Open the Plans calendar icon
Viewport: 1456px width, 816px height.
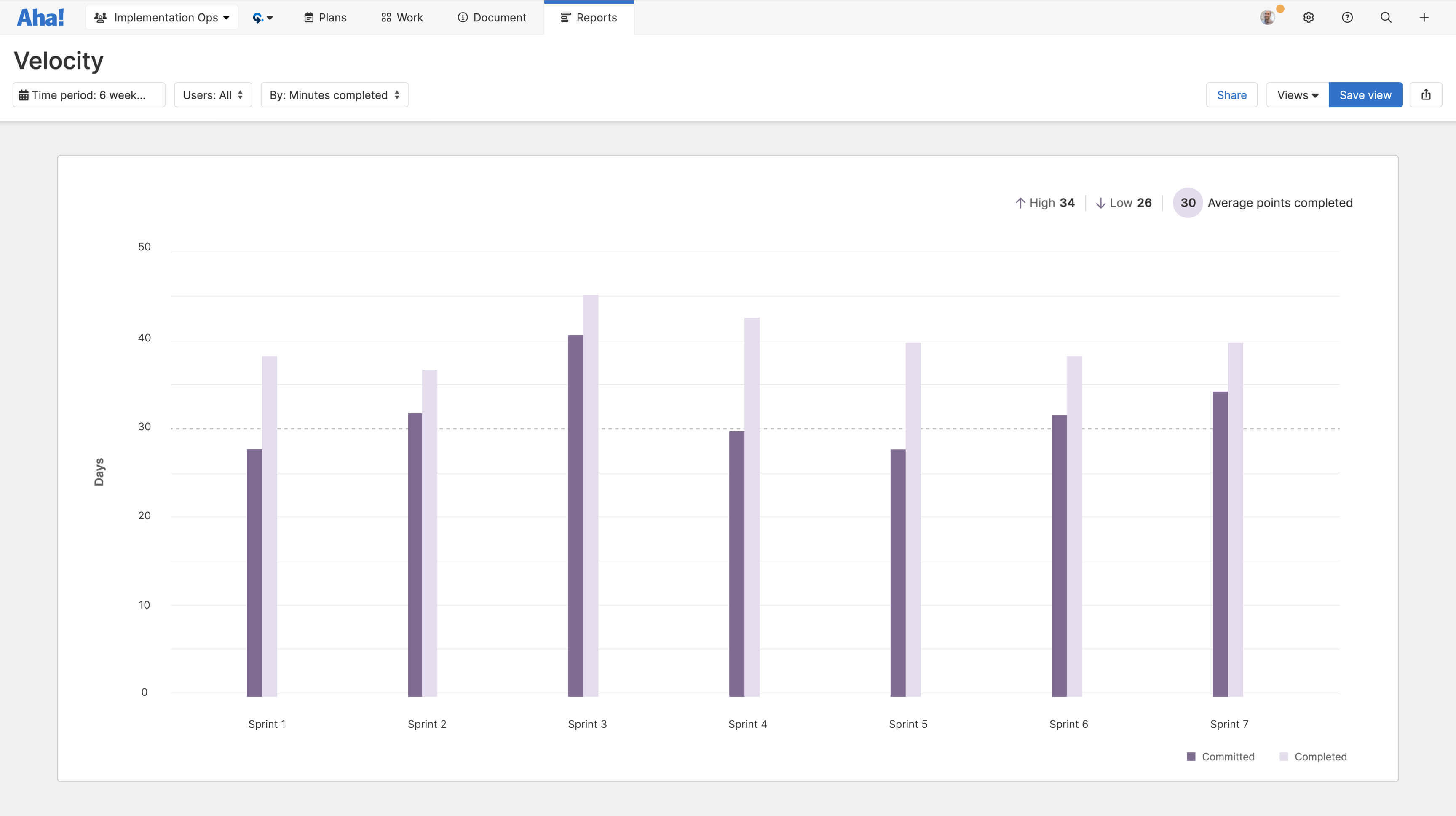pos(309,18)
